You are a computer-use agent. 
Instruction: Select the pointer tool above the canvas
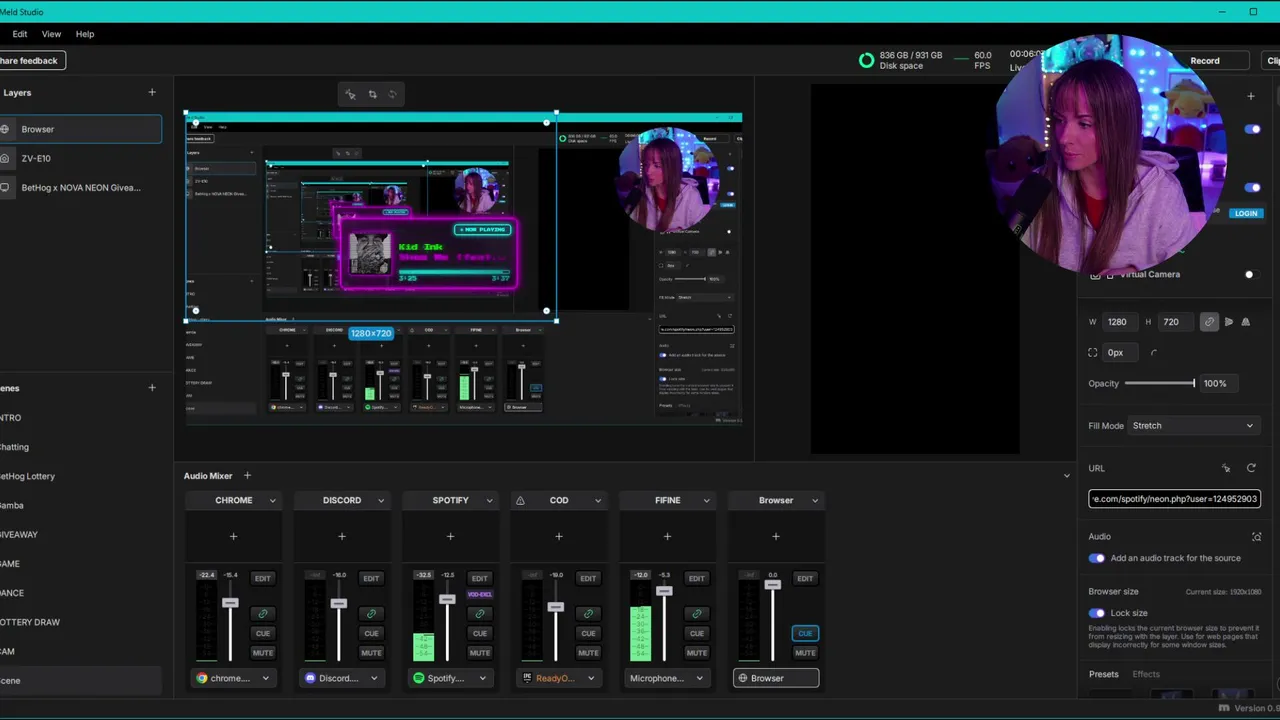[351, 95]
